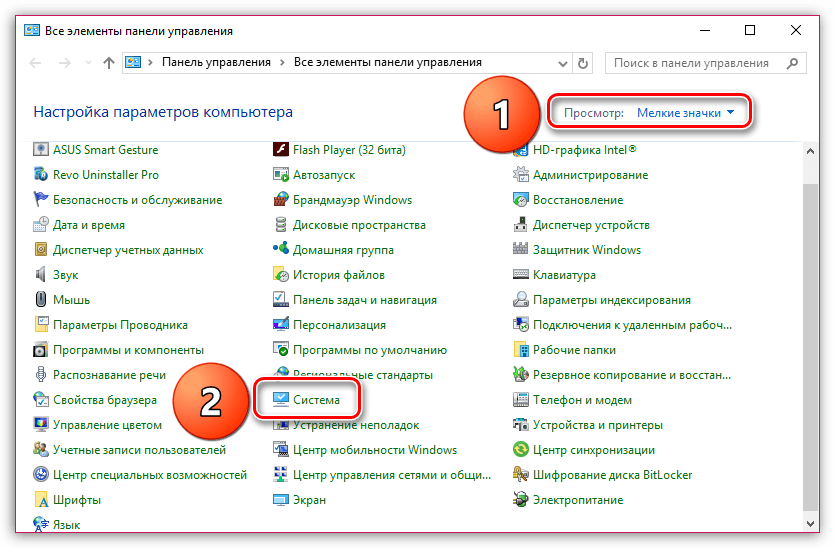Open Программы по умолчанию link

tap(370, 350)
